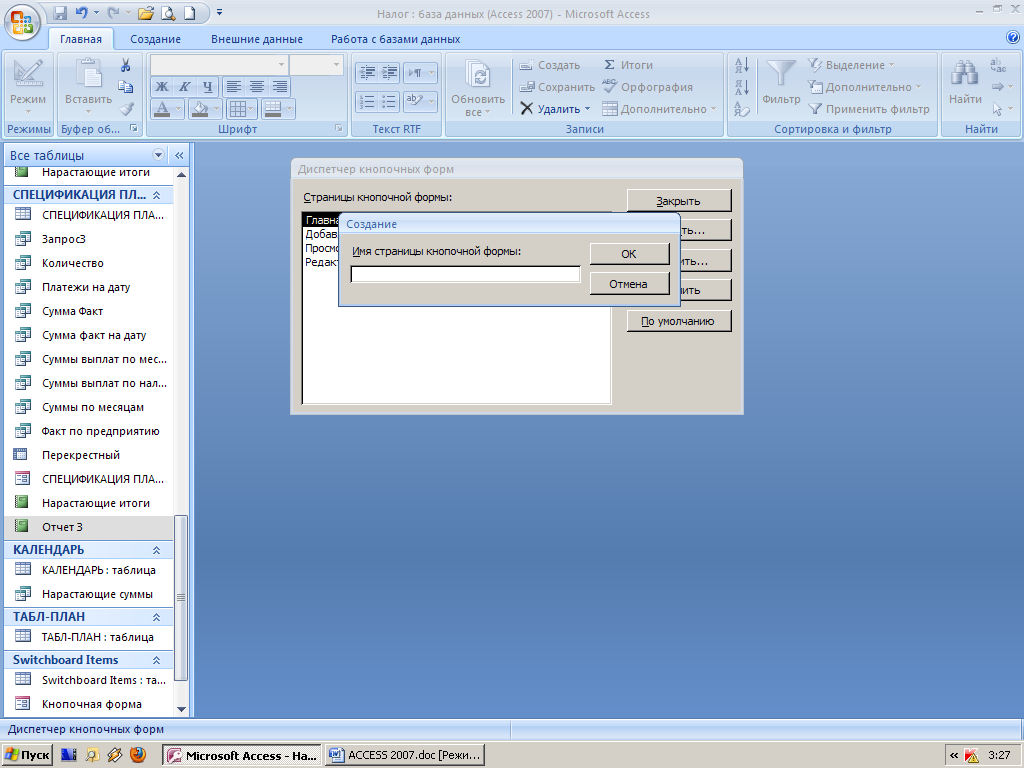
Task: Click OK in Создание dialog
Action: click(x=630, y=254)
